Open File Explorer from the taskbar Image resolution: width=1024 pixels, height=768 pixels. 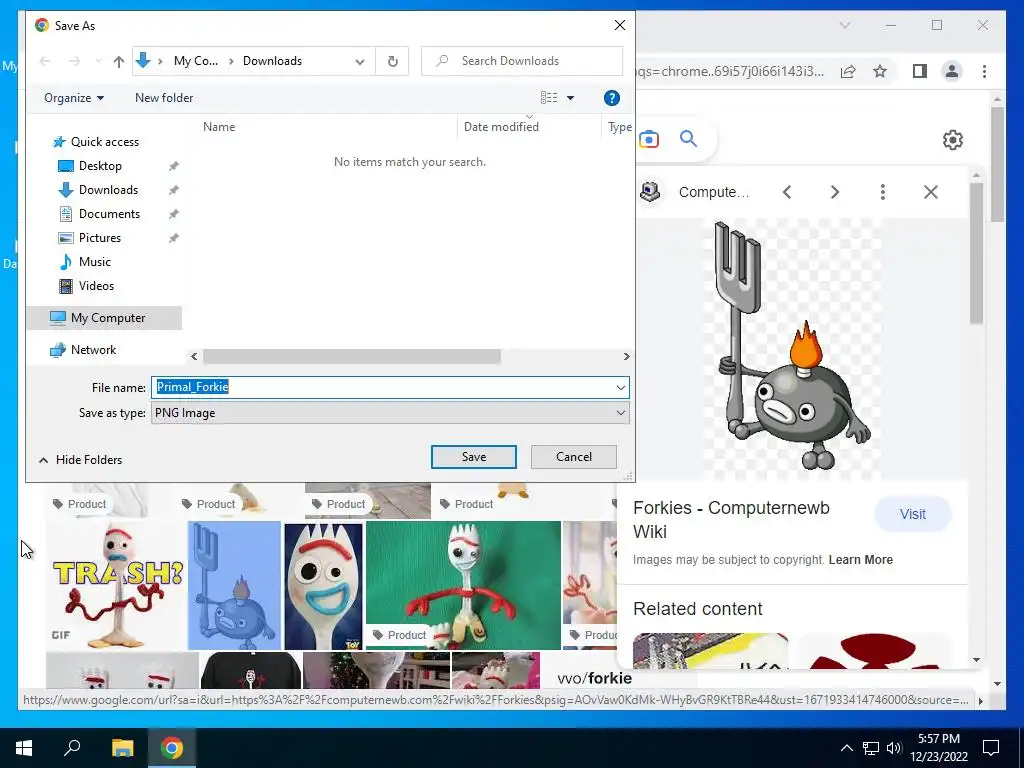point(122,748)
